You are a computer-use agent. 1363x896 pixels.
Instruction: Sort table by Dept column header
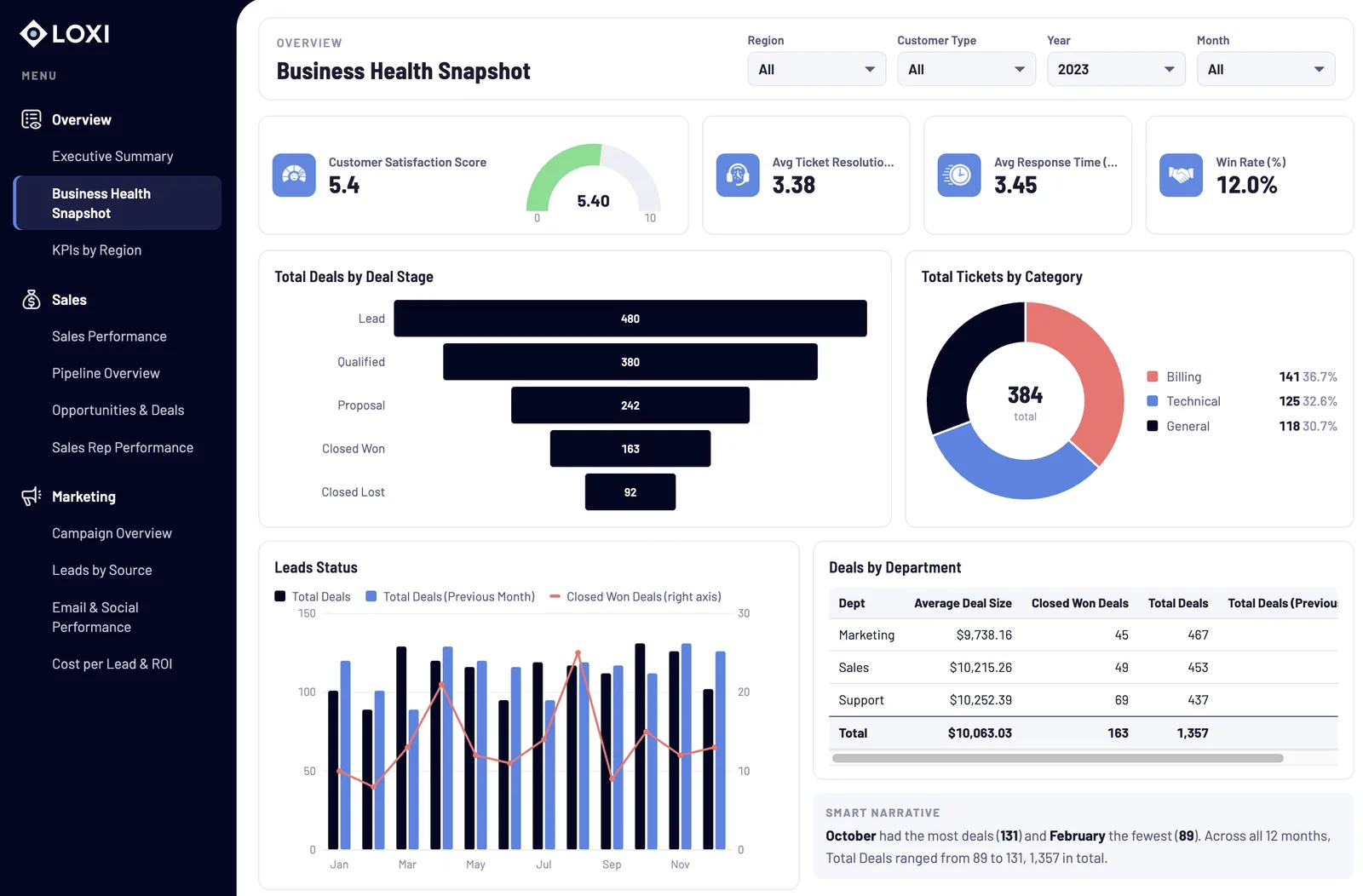tap(852, 603)
